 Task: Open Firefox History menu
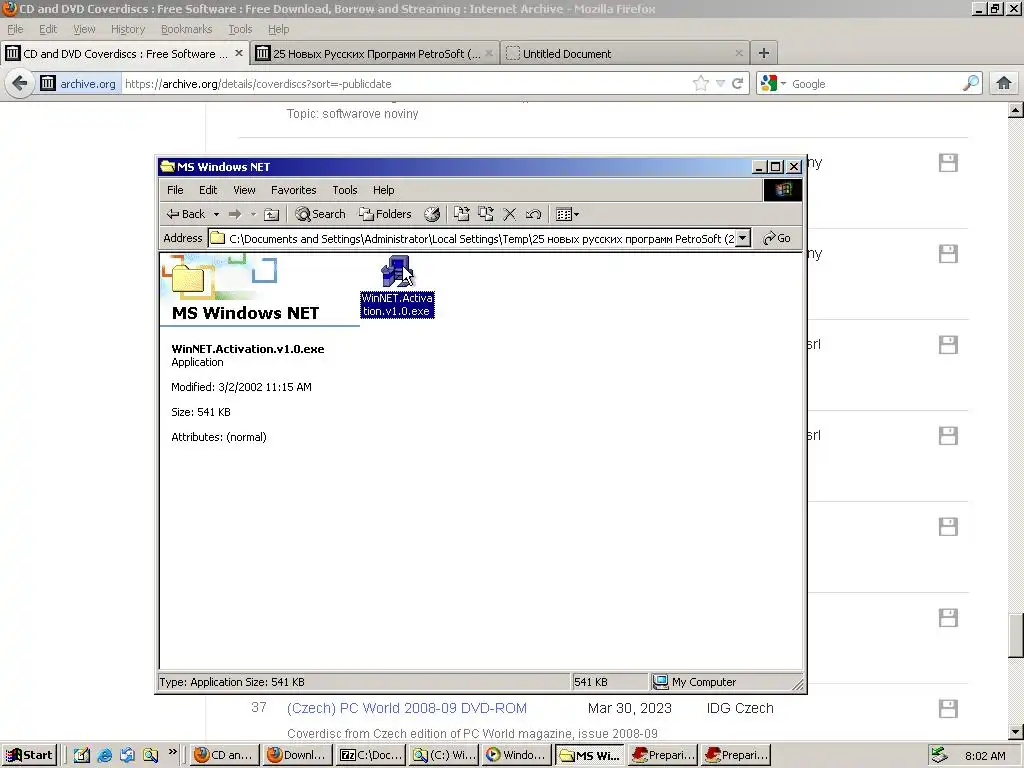coord(127,29)
